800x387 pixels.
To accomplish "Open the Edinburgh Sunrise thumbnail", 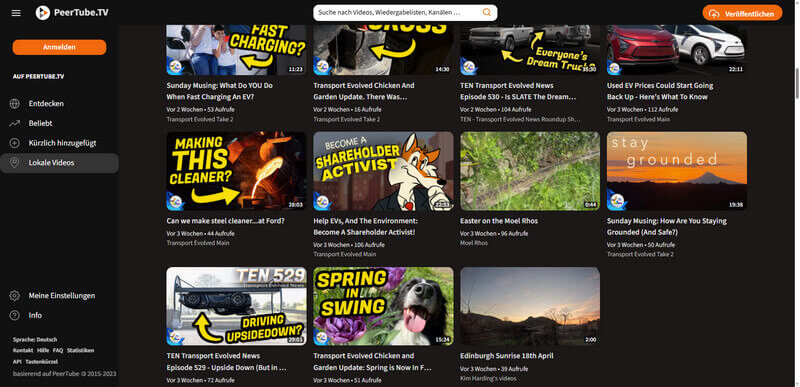I will pyautogui.click(x=530, y=306).
